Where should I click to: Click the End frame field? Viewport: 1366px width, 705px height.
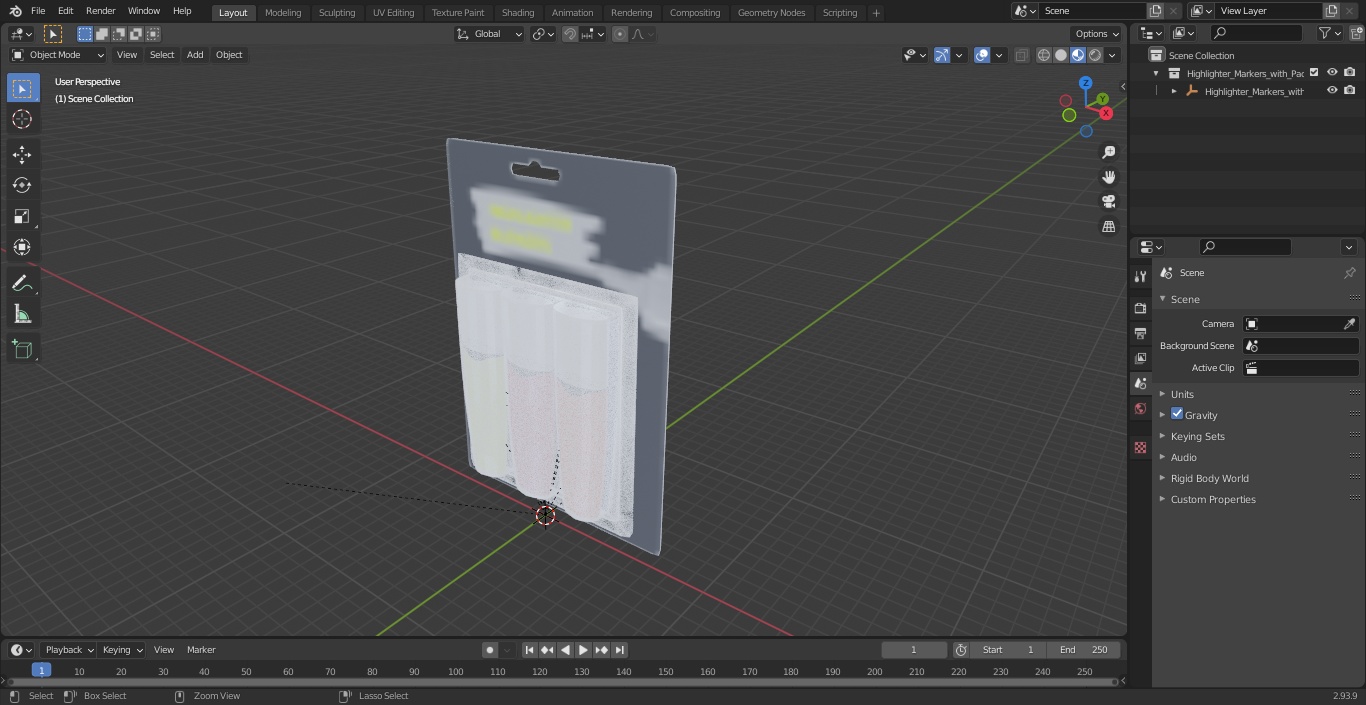coord(1084,650)
